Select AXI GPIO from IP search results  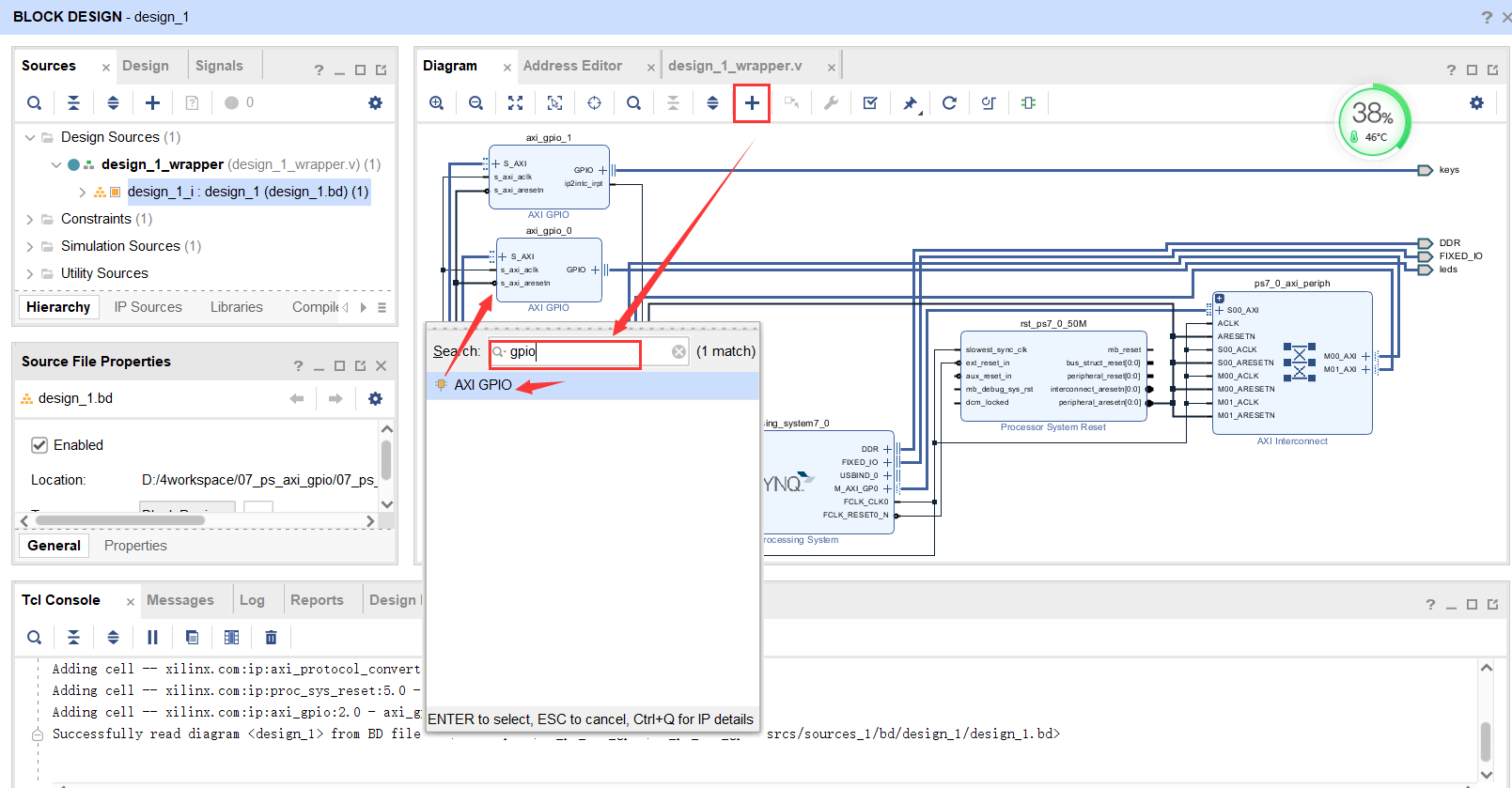(x=593, y=385)
